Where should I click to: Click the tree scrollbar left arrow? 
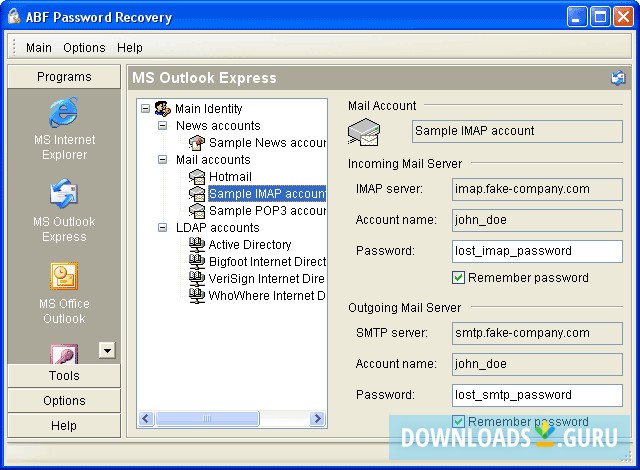146,418
